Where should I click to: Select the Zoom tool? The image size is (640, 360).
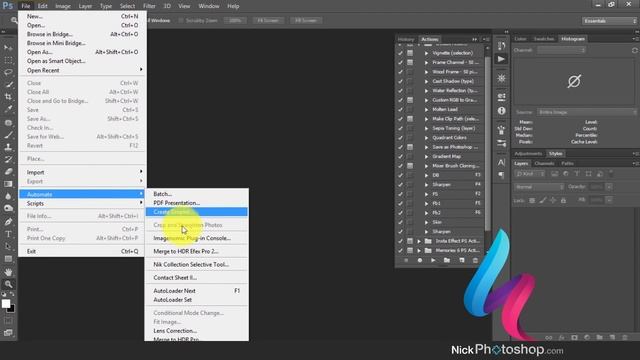8,284
